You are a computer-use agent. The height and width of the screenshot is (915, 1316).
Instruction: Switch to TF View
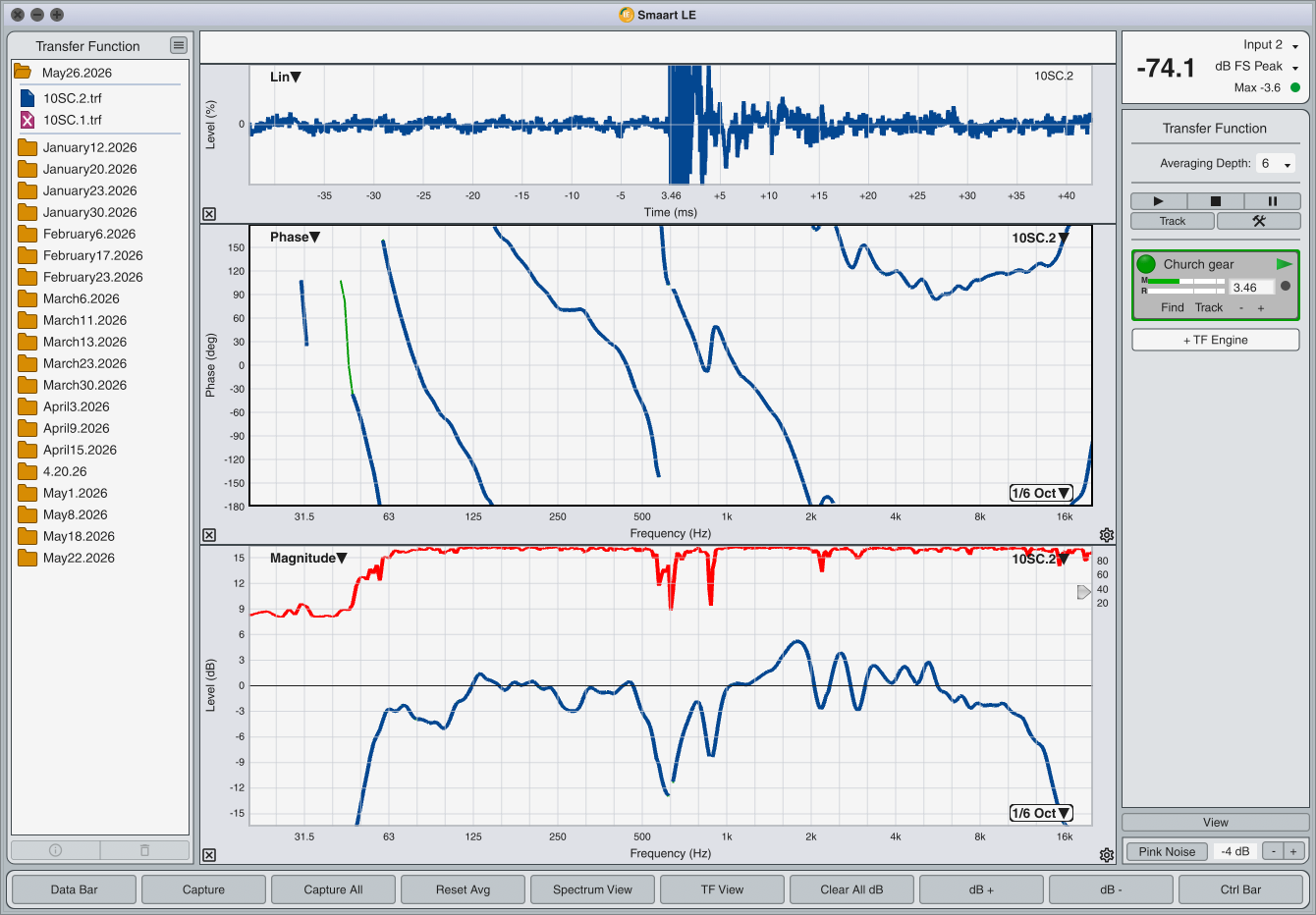723,889
